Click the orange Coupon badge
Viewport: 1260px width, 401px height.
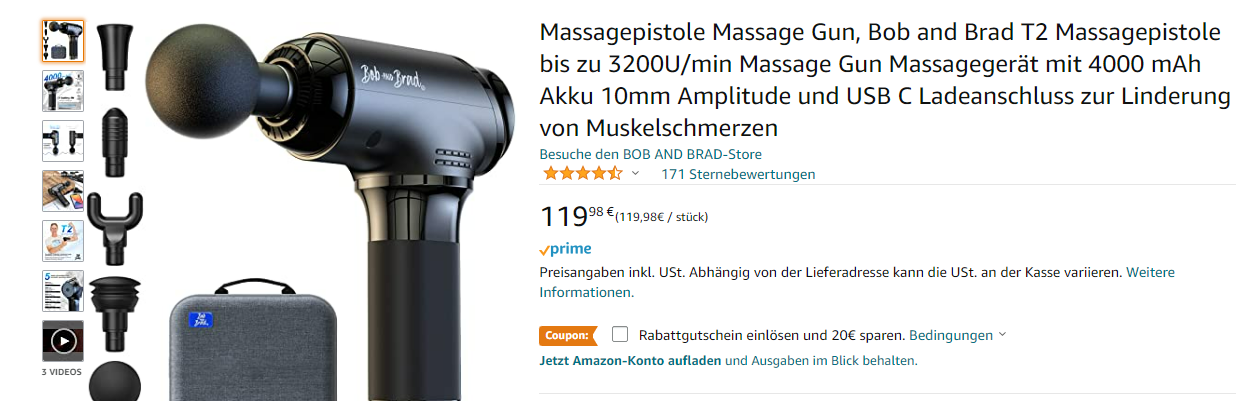point(568,335)
